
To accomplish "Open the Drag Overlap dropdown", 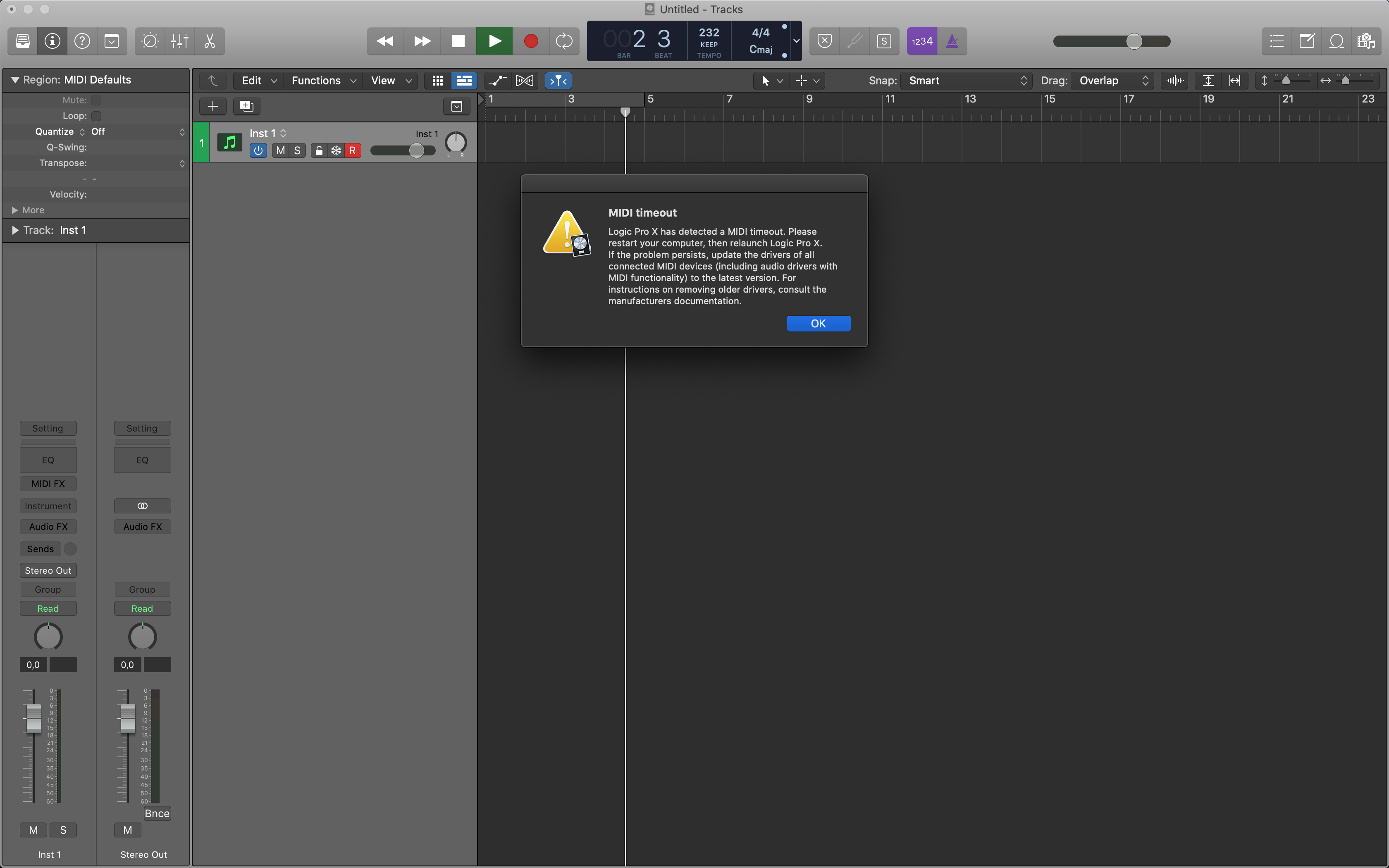I will [1112, 80].
